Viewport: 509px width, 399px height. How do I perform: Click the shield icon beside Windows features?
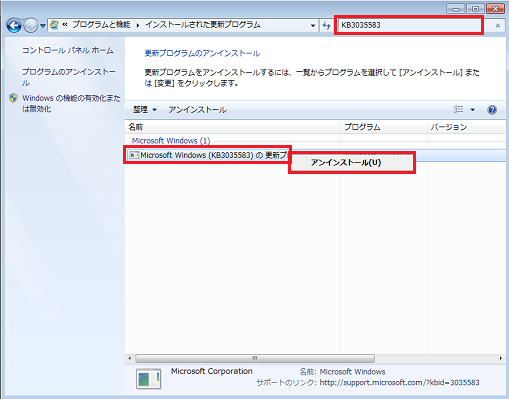pos(13,98)
